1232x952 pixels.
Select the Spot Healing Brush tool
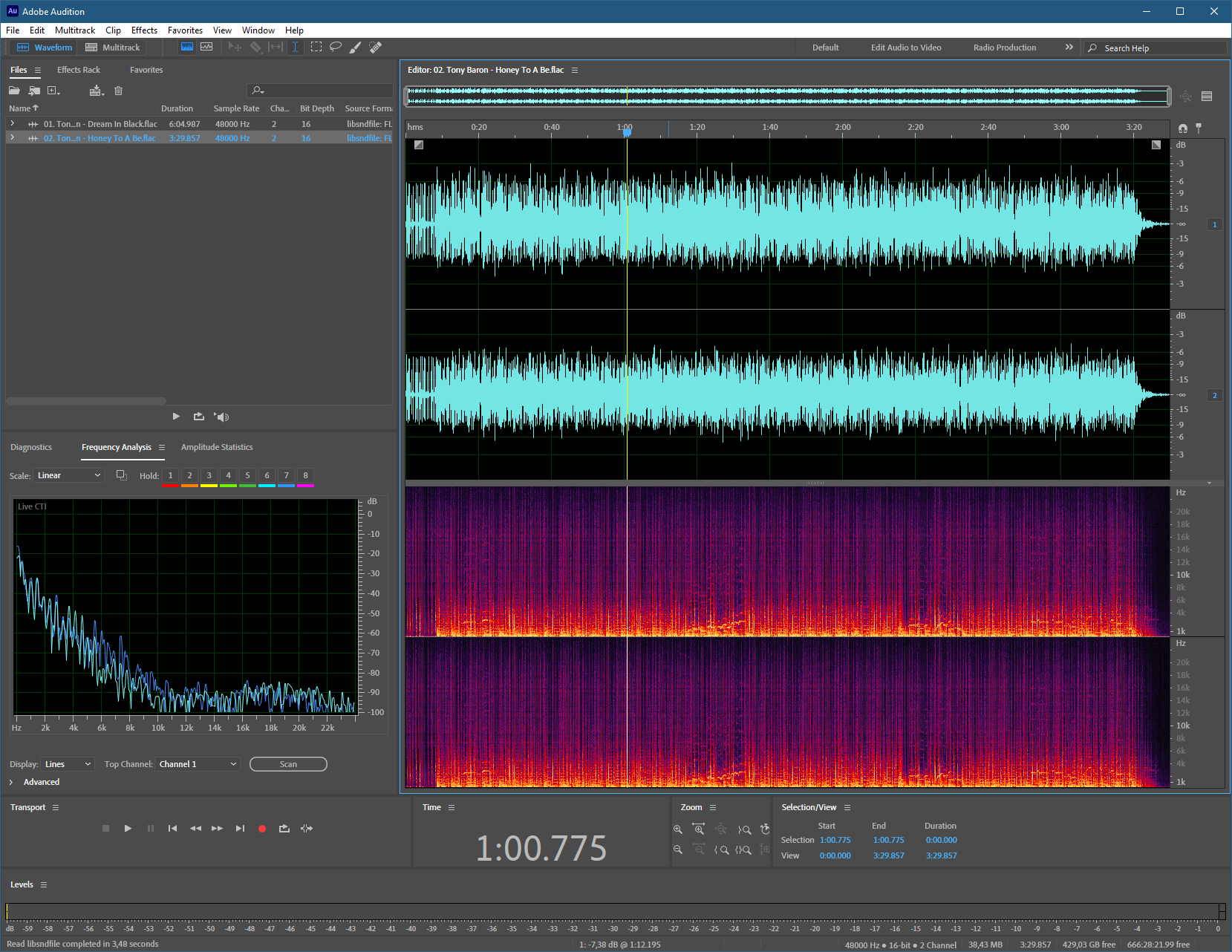pyautogui.click(x=376, y=47)
